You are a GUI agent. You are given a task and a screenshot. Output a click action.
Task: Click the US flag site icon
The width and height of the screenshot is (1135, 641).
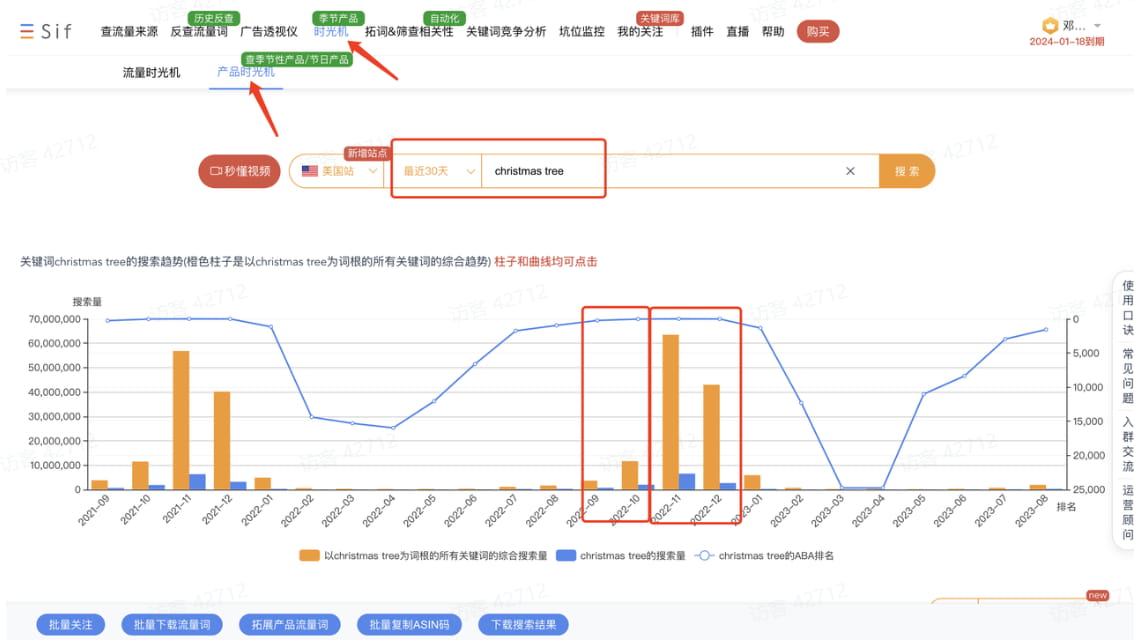(310, 171)
